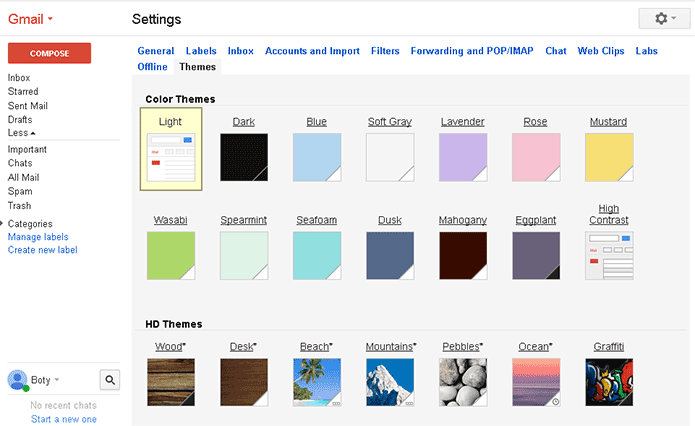Choose the Mountains HD theme thumbnail

point(390,383)
